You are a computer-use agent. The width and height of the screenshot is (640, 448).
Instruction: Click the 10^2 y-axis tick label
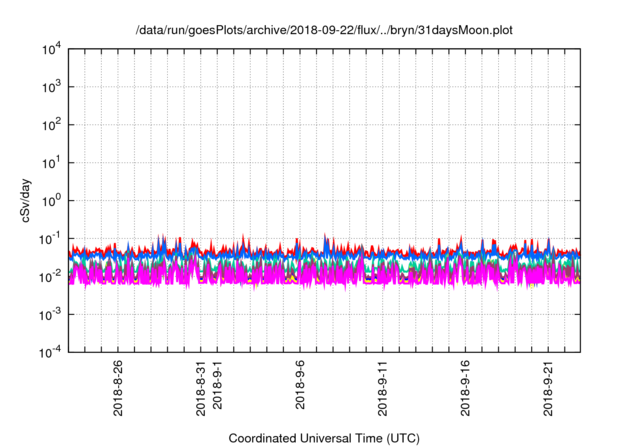coord(52,125)
